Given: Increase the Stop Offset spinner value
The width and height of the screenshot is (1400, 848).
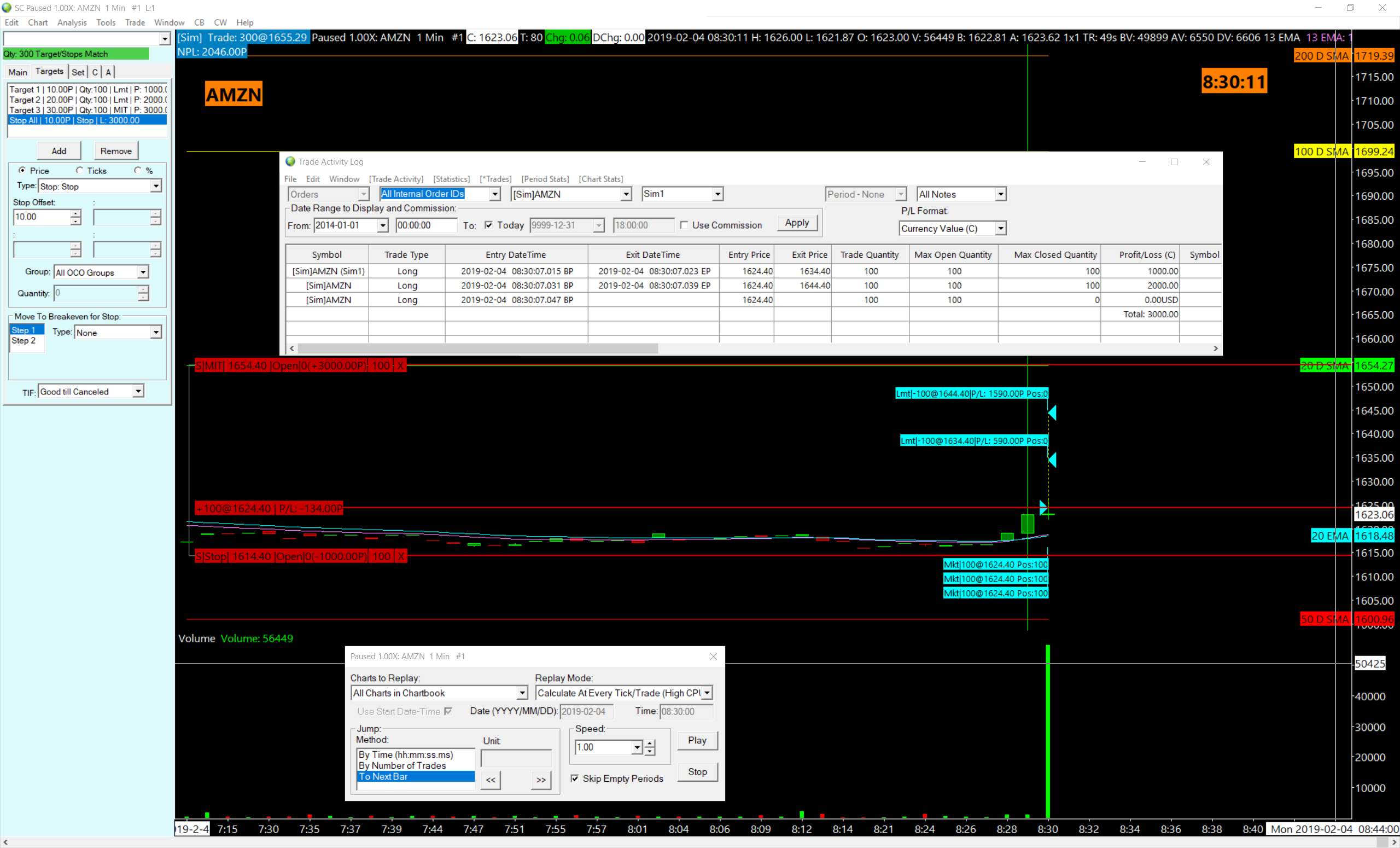Looking at the screenshot, I should point(75,213).
